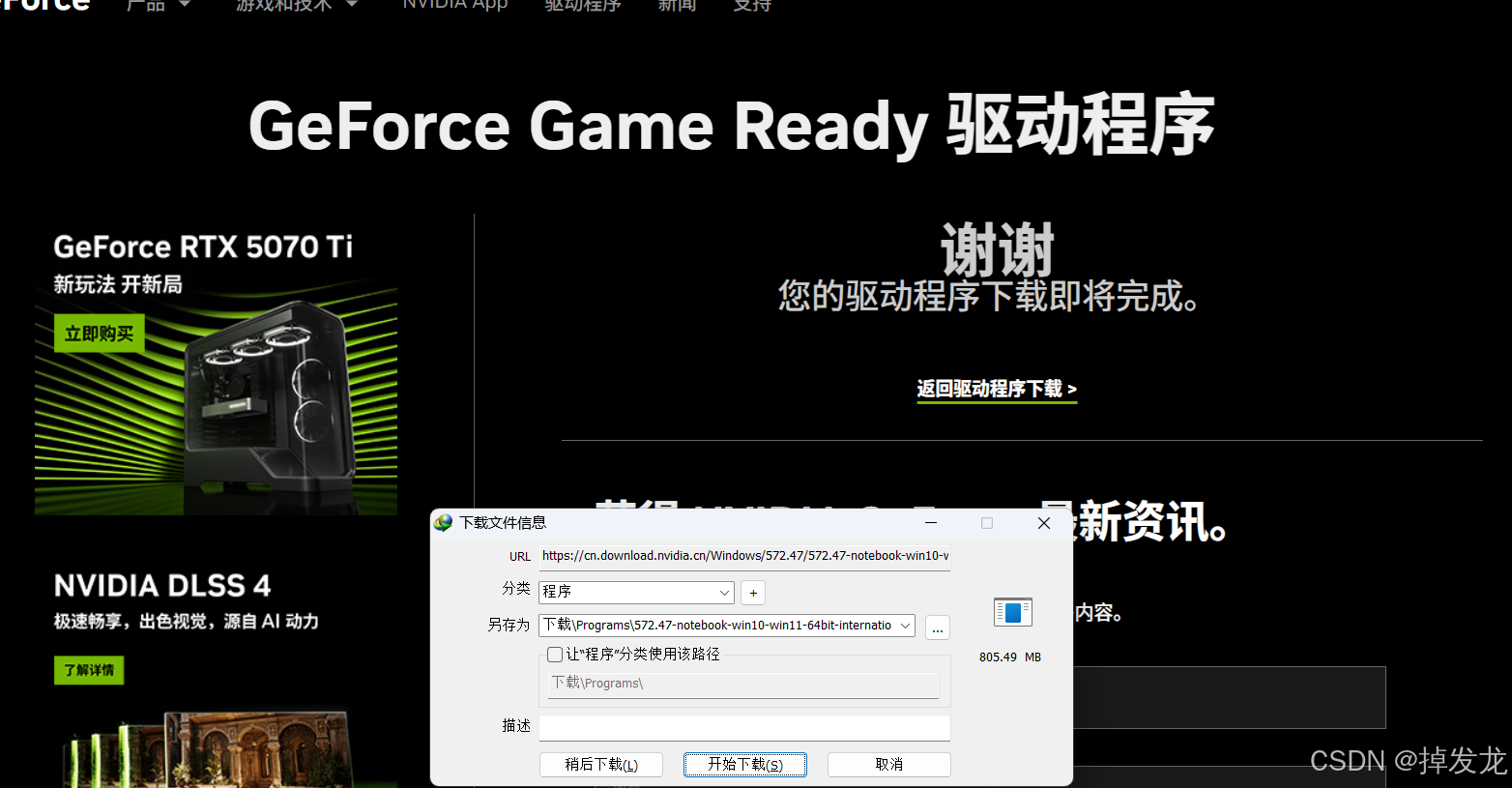
Task: Click 立即购买 buy now on RTX 5070 Ti
Action: 99,334
